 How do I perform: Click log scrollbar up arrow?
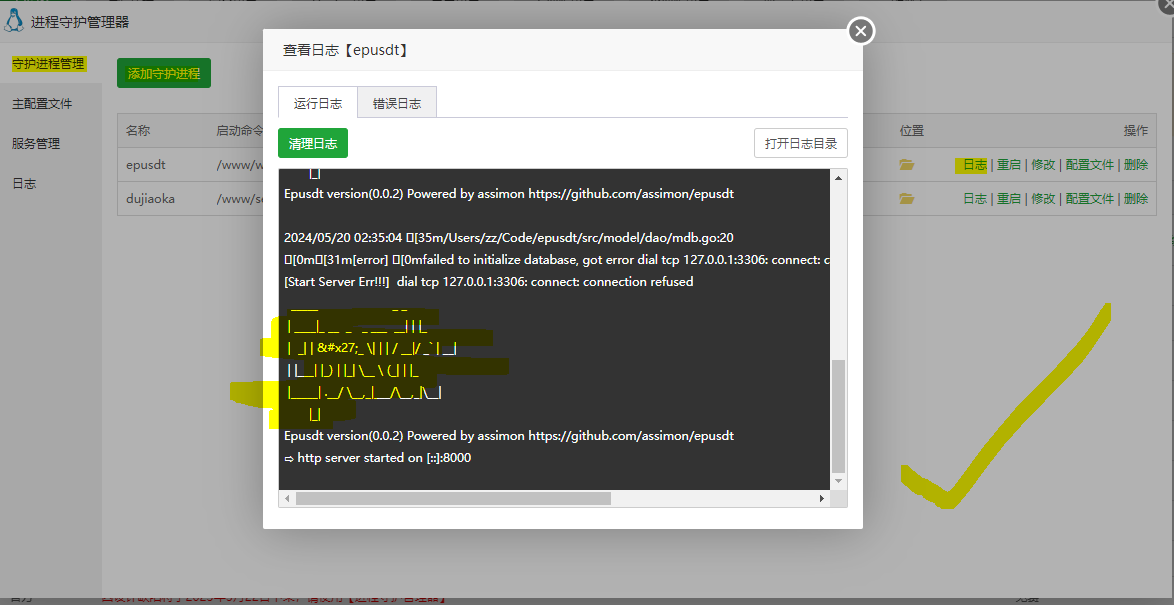point(839,177)
